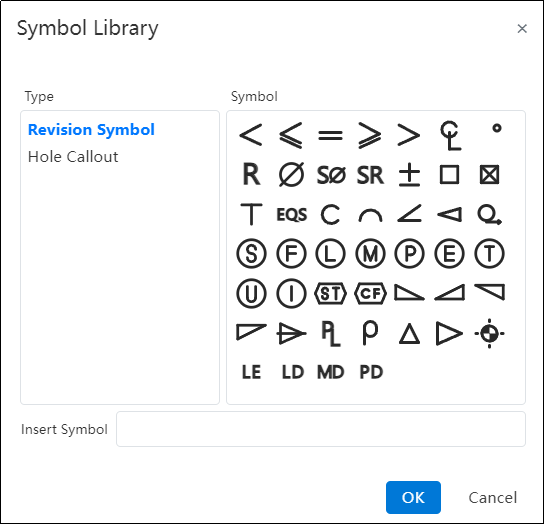Insert the center of gravity target symbol
This screenshot has height=526, width=544.
(489, 333)
